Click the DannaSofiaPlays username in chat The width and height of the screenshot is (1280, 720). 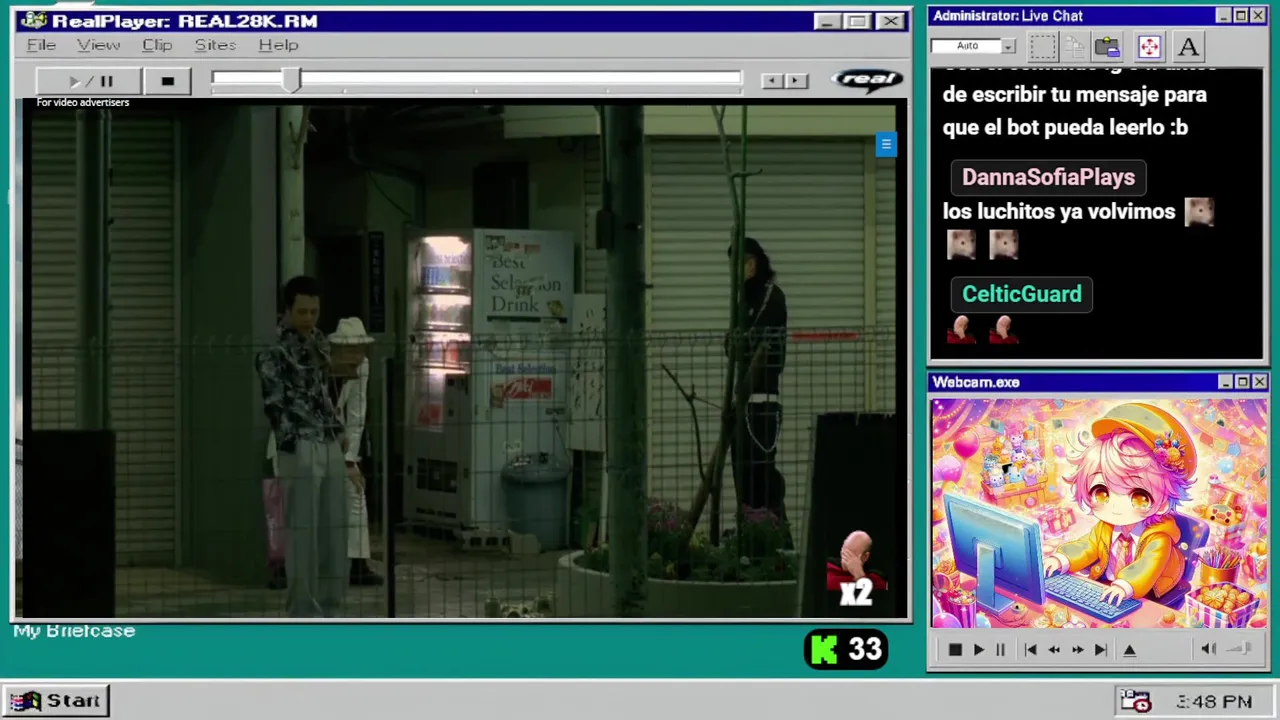pos(1048,177)
